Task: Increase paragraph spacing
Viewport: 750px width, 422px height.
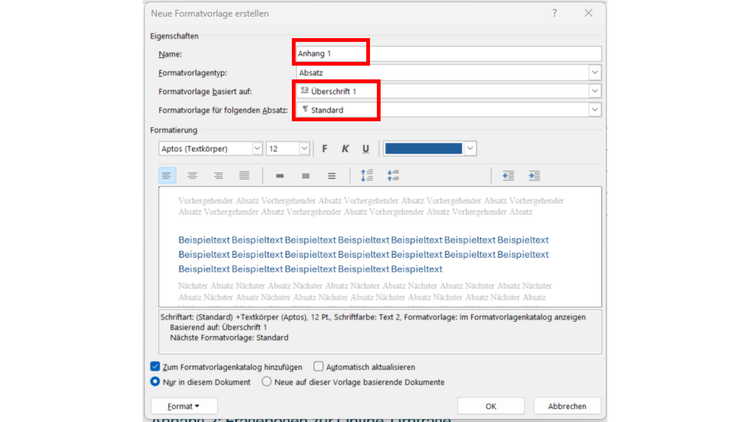Action: 367,176
